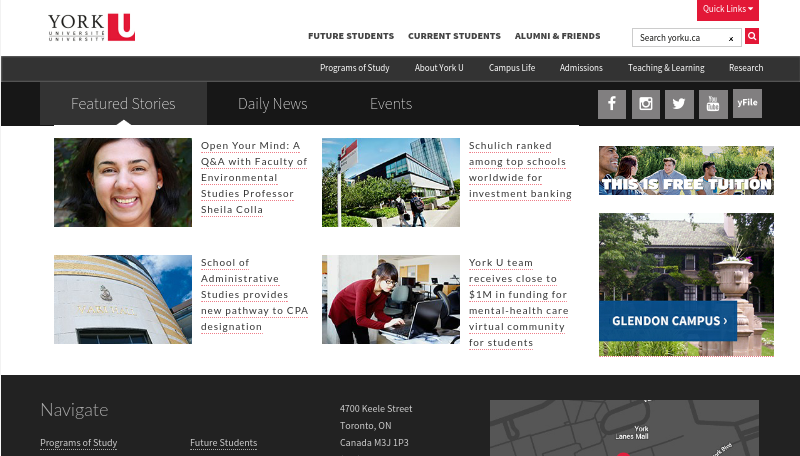The image size is (800, 456).
Task: Open the Admissions menu item
Action: pos(581,68)
